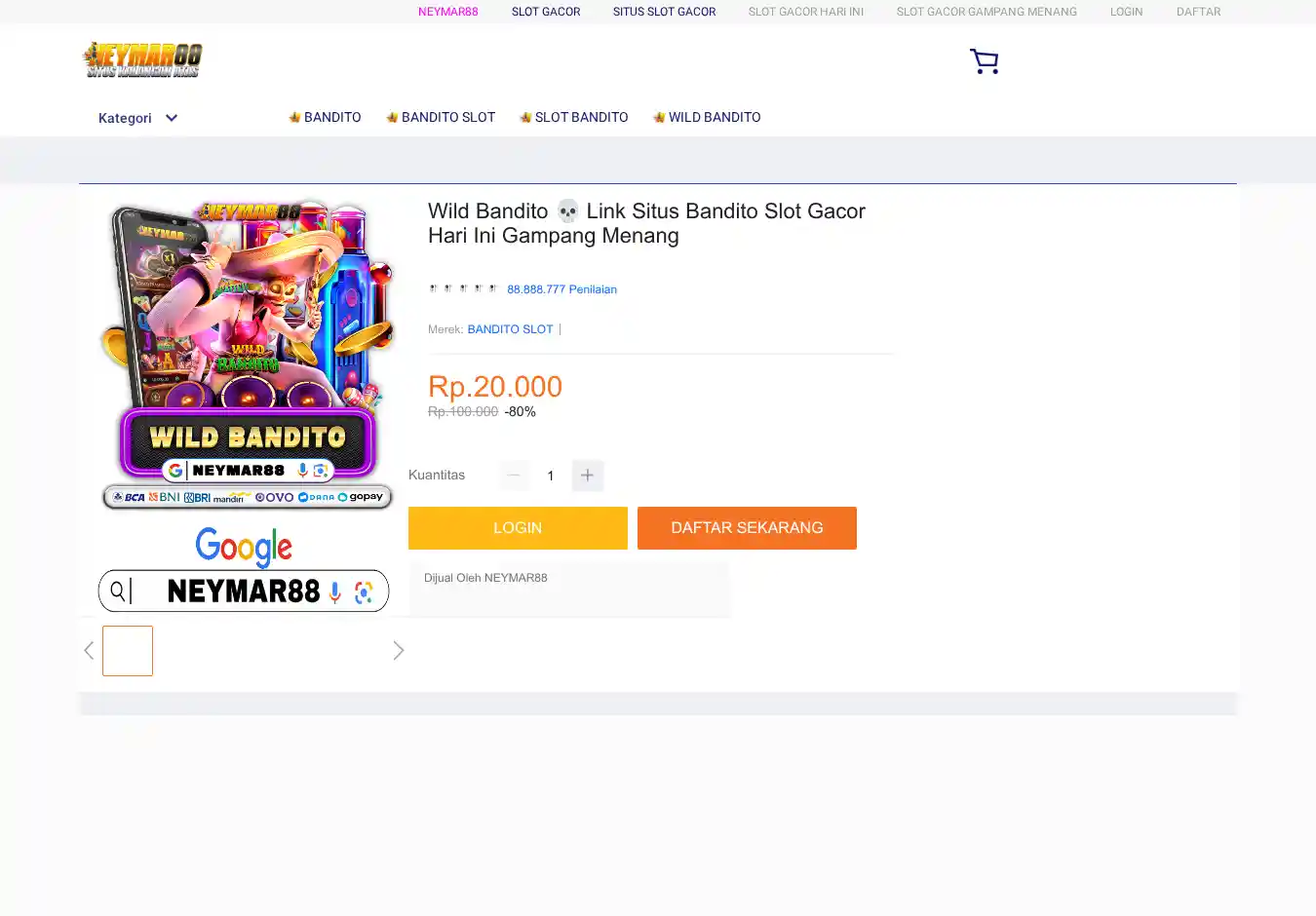Viewport: 1316px width, 916px height.
Task: Select the highlighted product thumbnail
Action: tap(128, 651)
